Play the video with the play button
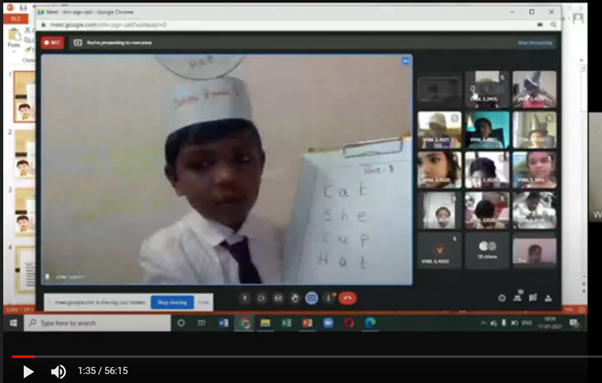602x383 pixels. pos(28,371)
